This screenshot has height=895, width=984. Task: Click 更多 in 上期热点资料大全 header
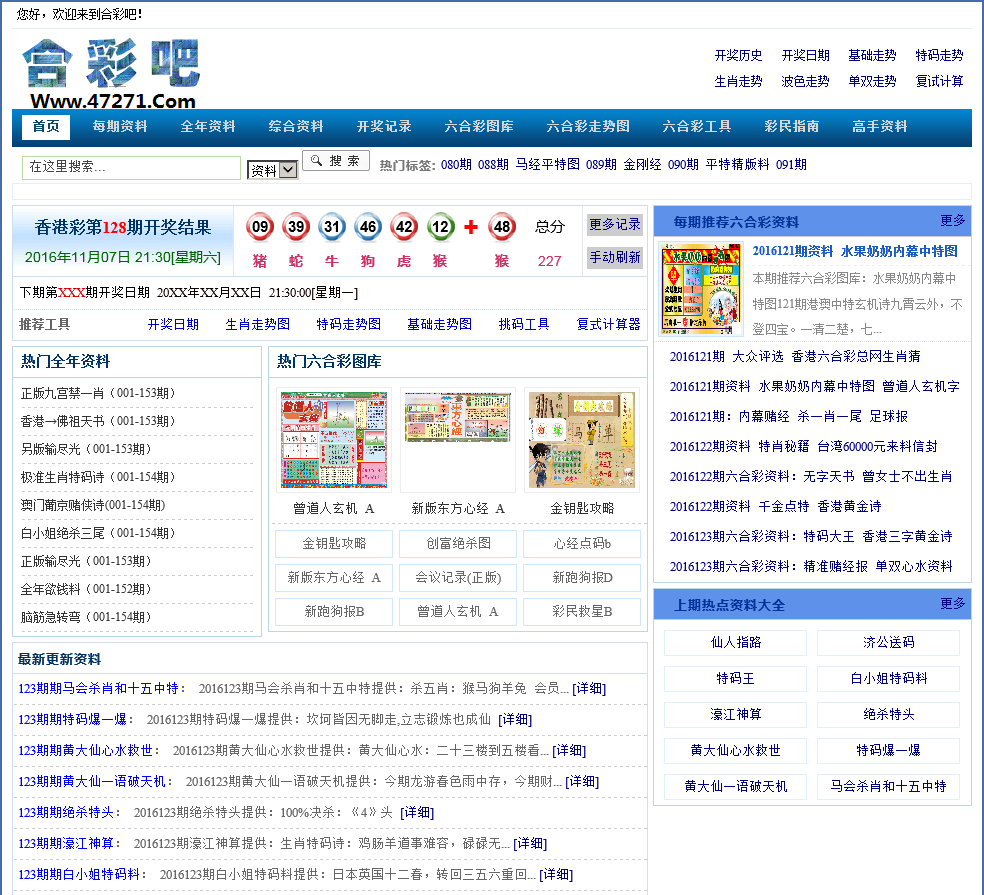pyautogui.click(x=953, y=604)
